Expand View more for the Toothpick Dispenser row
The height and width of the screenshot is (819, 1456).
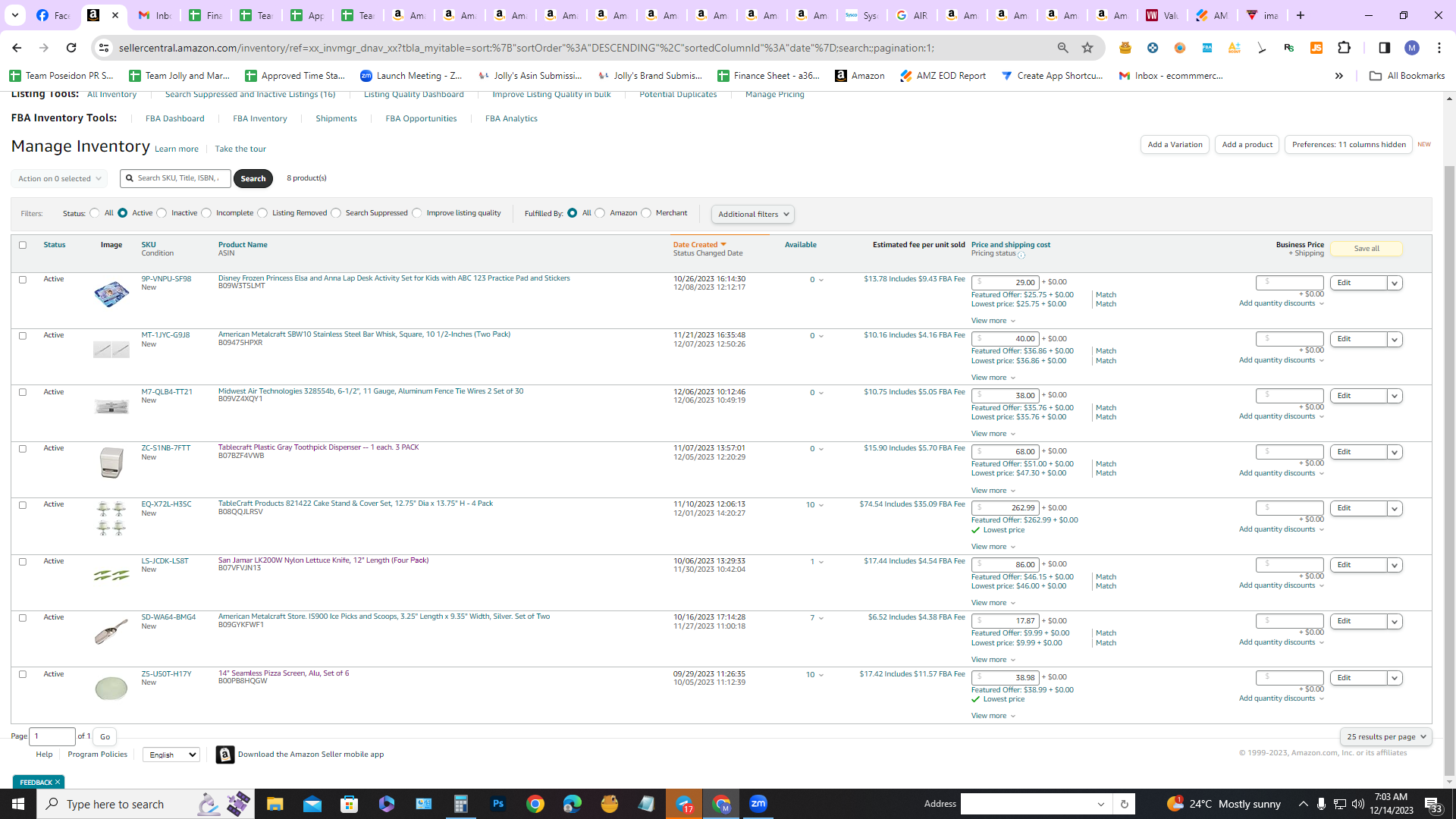click(x=993, y=491)
